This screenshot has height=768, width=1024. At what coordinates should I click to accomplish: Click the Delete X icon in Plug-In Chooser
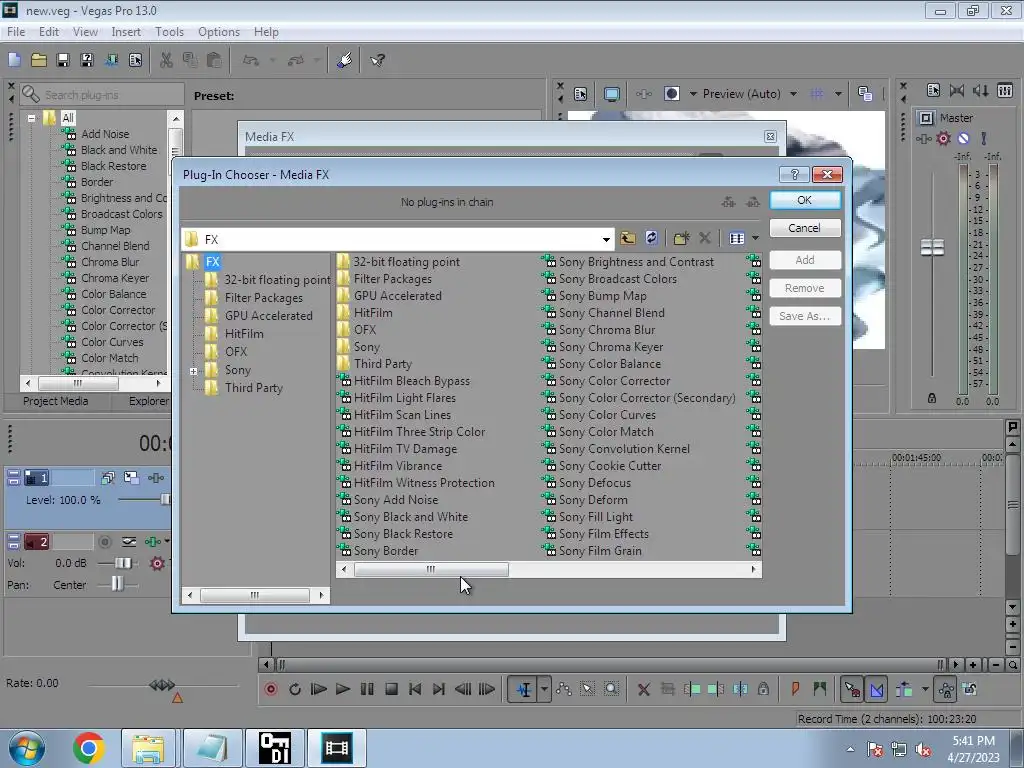click(x=705, y=238)
